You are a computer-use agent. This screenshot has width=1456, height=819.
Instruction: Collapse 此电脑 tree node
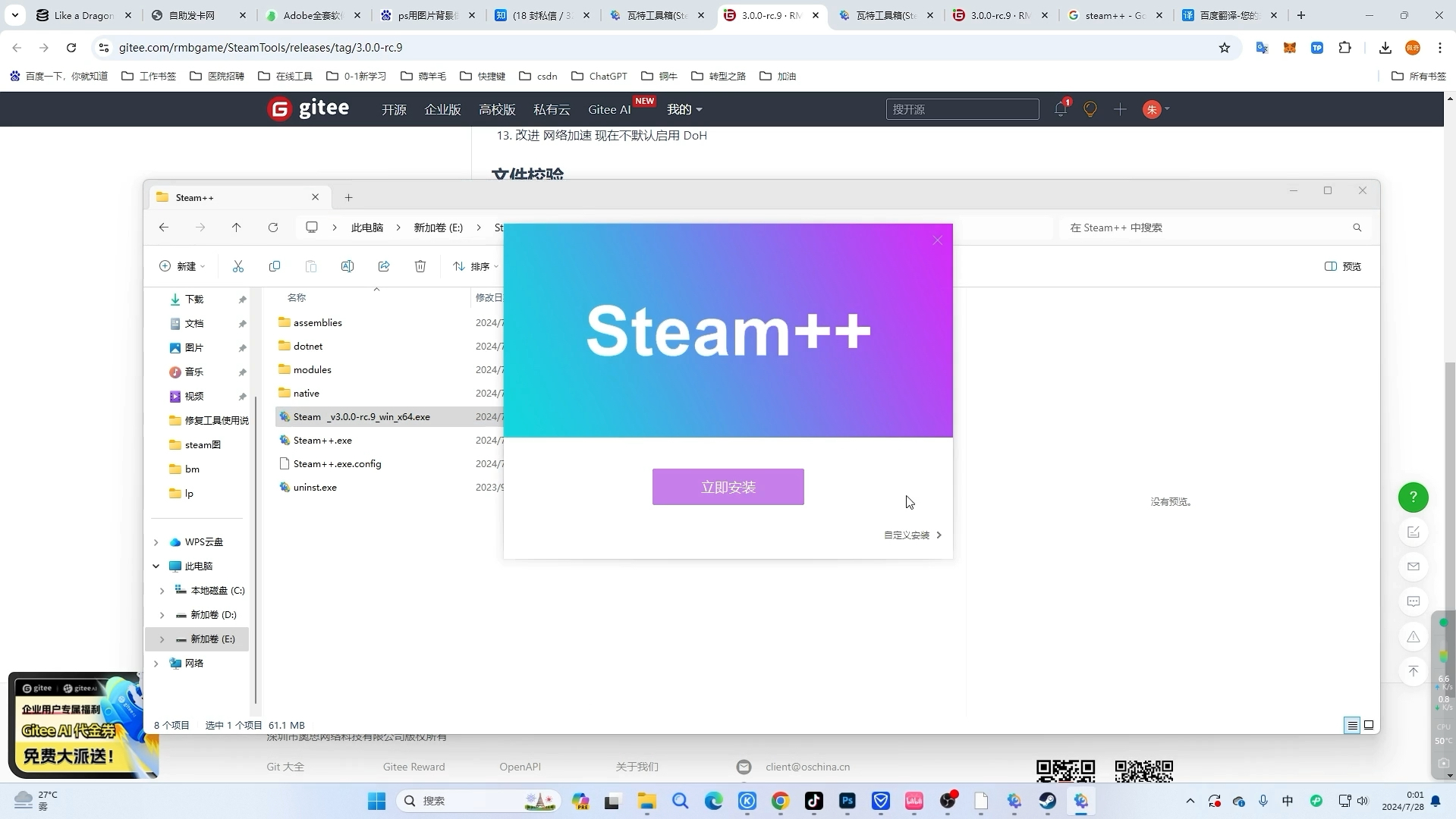point(156,566)
